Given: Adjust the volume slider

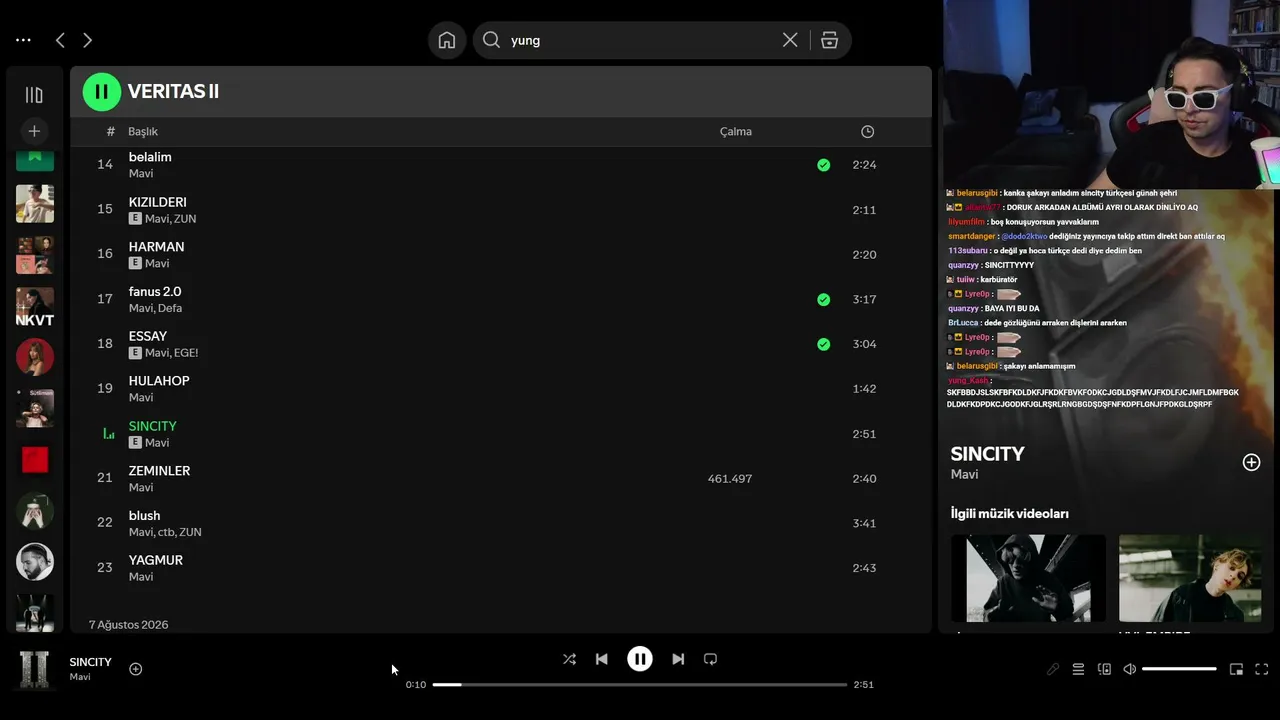Looking at the screenshot, I should (x=1179, y=669).
